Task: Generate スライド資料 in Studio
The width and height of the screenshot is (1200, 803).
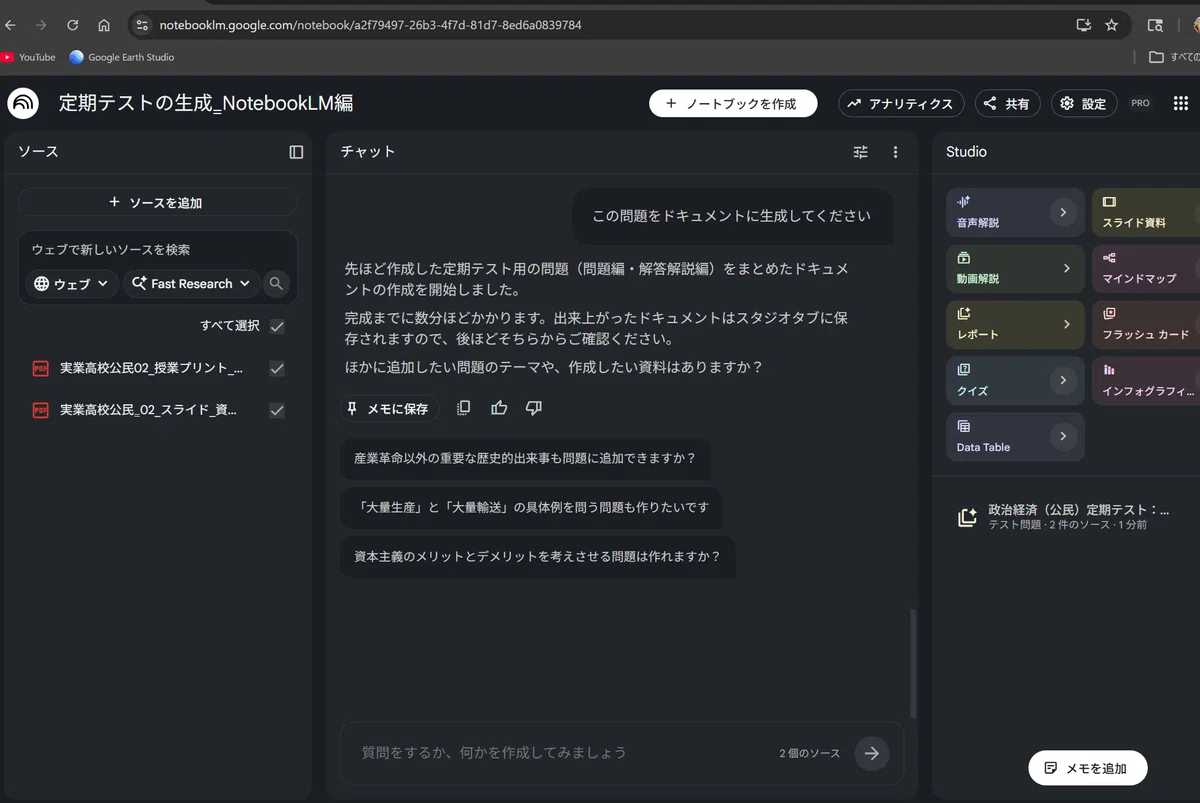Action: pos(1145,212)
